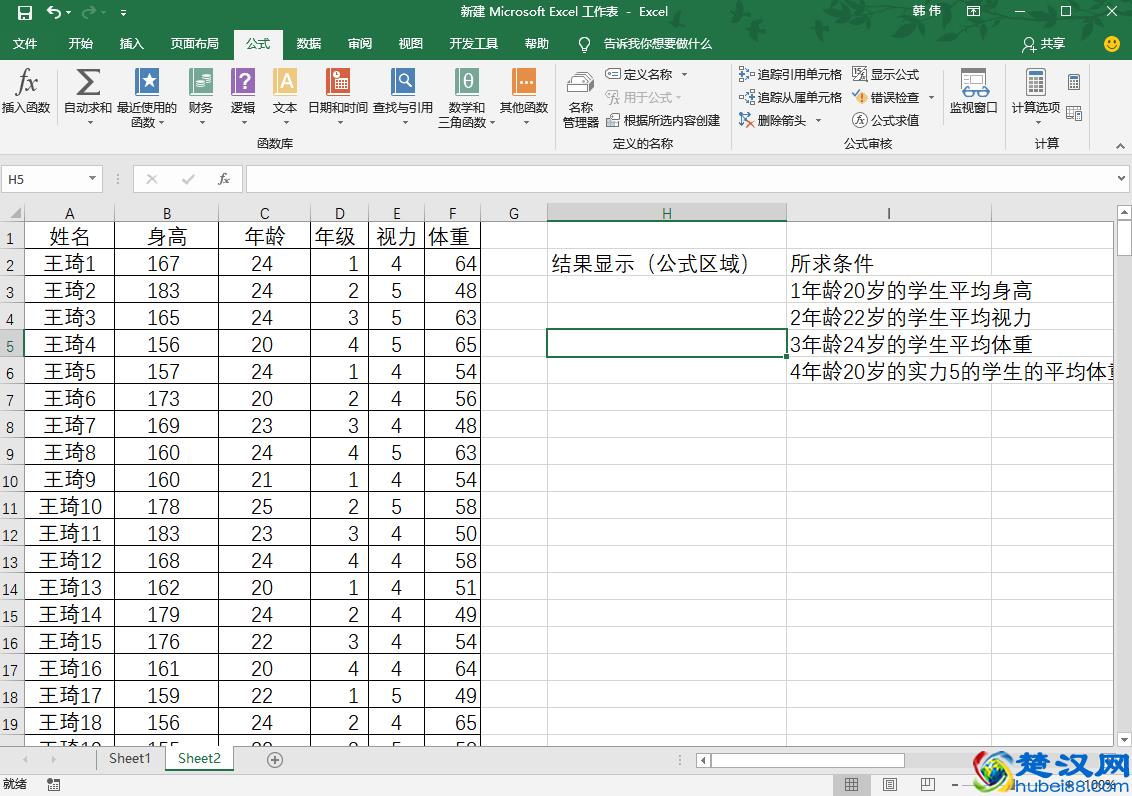Viewport: 1132px width, 796px height.
Task: Switch to the Sheet1 tab
Action: tap(129, 759)
